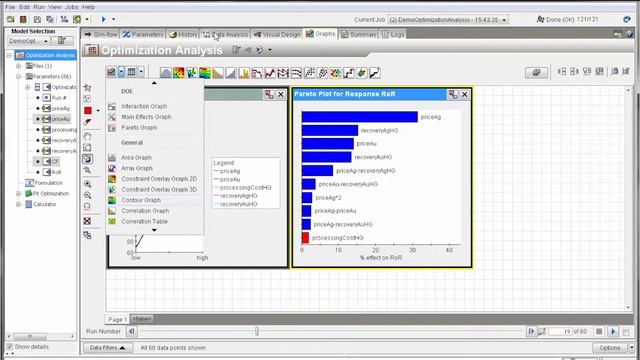The image size is (640, 360).
Task: Open the table layout dropdown arrow
Action: [x=141, y=72]
